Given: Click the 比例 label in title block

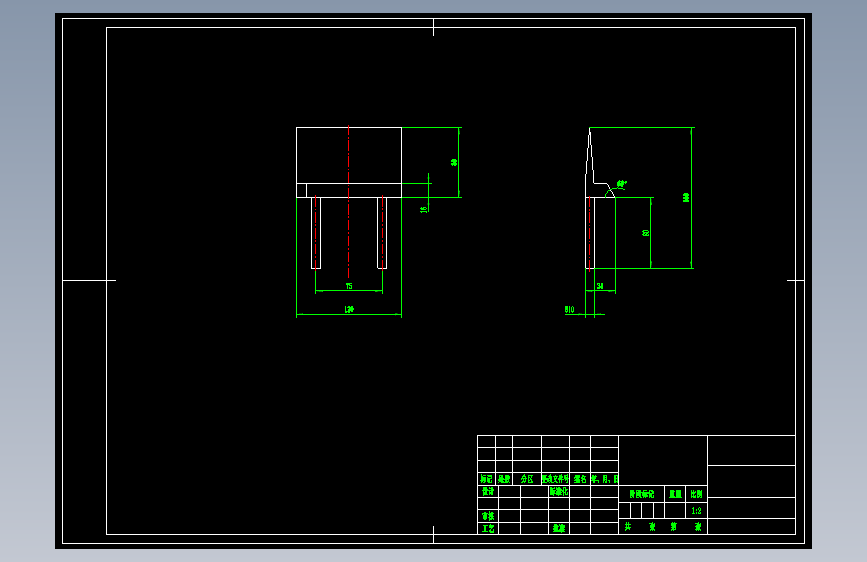Looking at the screenshot, I should pyautogui.click(x=696, y=494).
